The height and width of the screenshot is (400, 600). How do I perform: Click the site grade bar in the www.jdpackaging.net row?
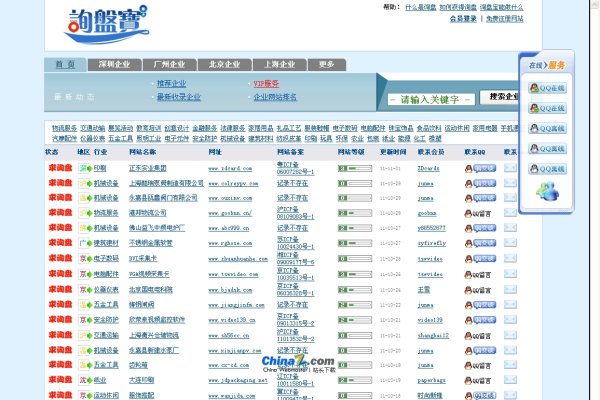pyautogui.click(x=355, y=380)
